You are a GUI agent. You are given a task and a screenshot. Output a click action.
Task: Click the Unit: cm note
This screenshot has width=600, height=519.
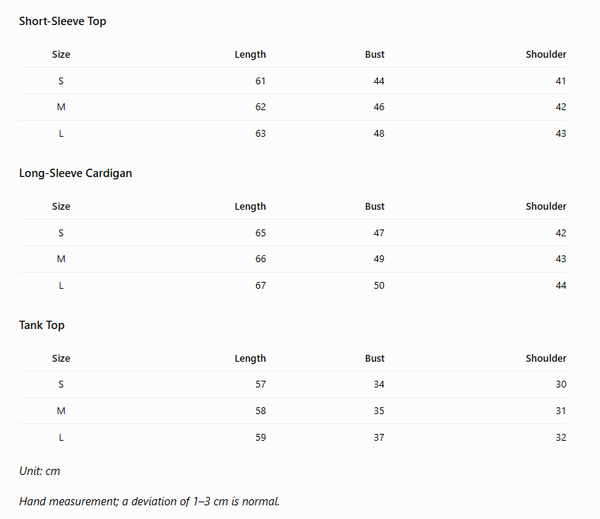(40, 471)
